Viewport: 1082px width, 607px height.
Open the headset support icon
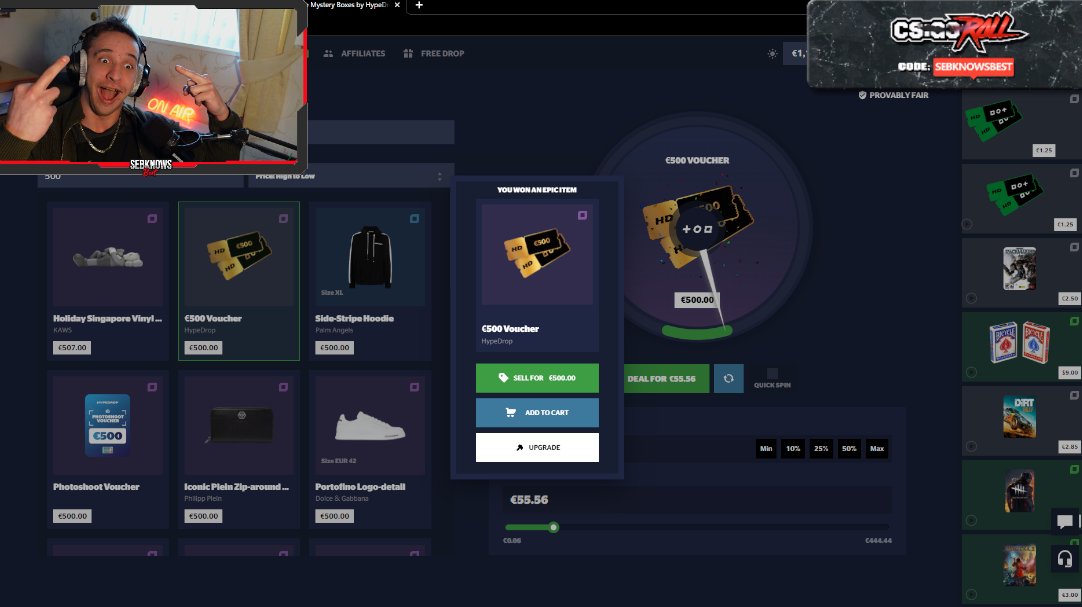(1065, 559)
